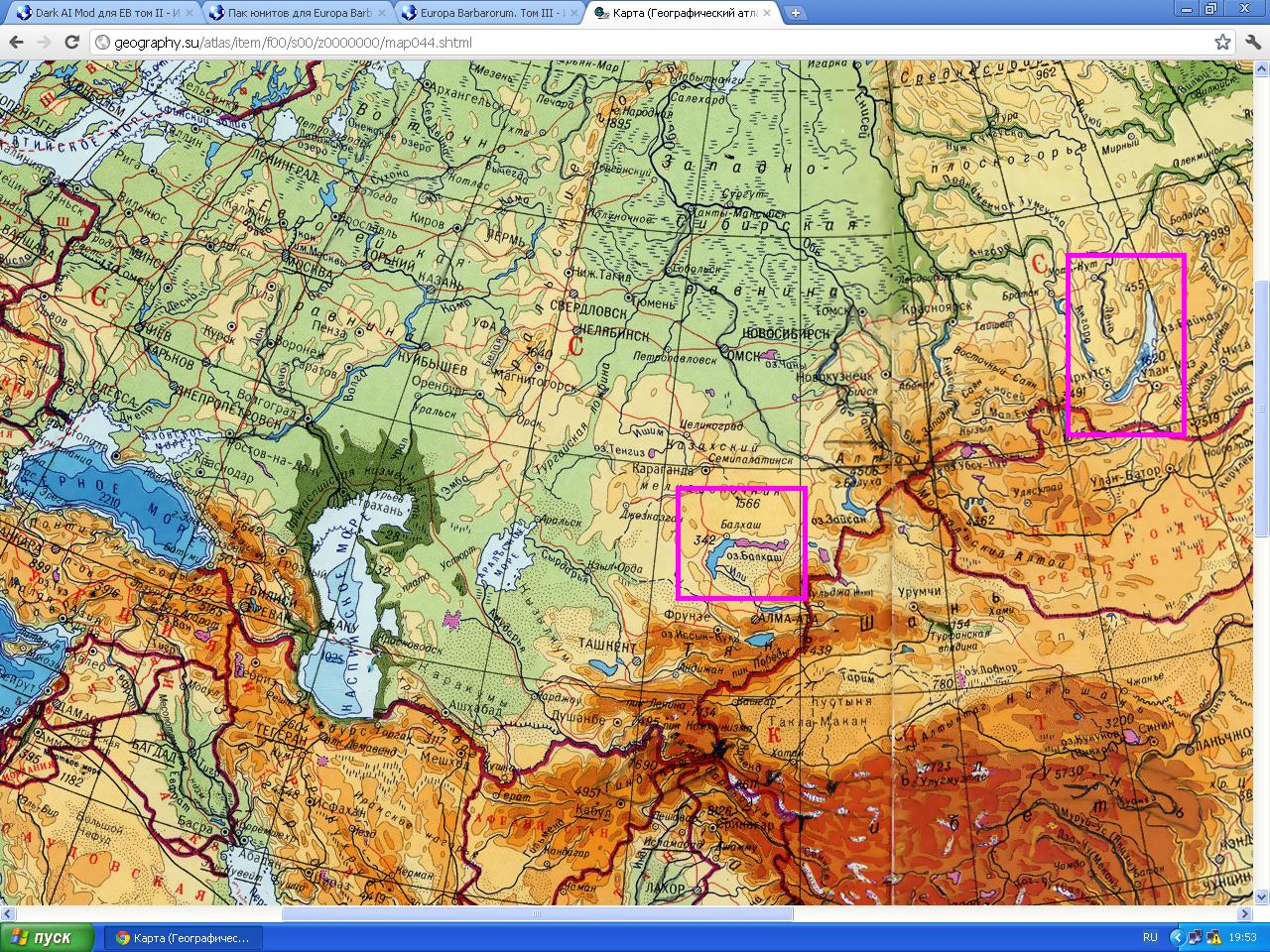Click the 'ЧЕЛЯБИНСК' city label

tap(614, 334)
